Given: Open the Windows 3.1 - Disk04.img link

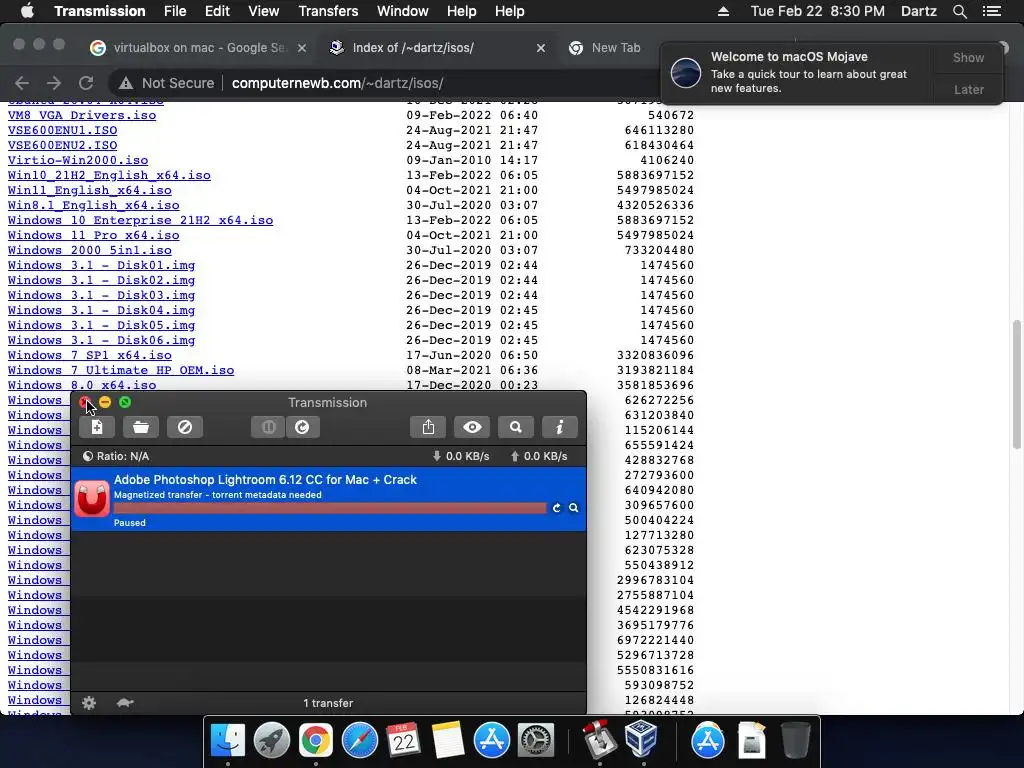Looking at the screenshot, I should tap(101, 310).
